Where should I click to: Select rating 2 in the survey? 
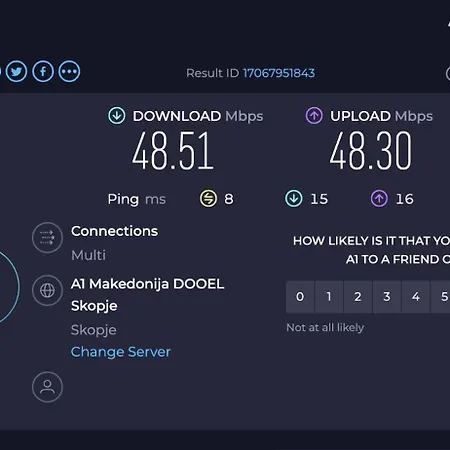(358, 297)
